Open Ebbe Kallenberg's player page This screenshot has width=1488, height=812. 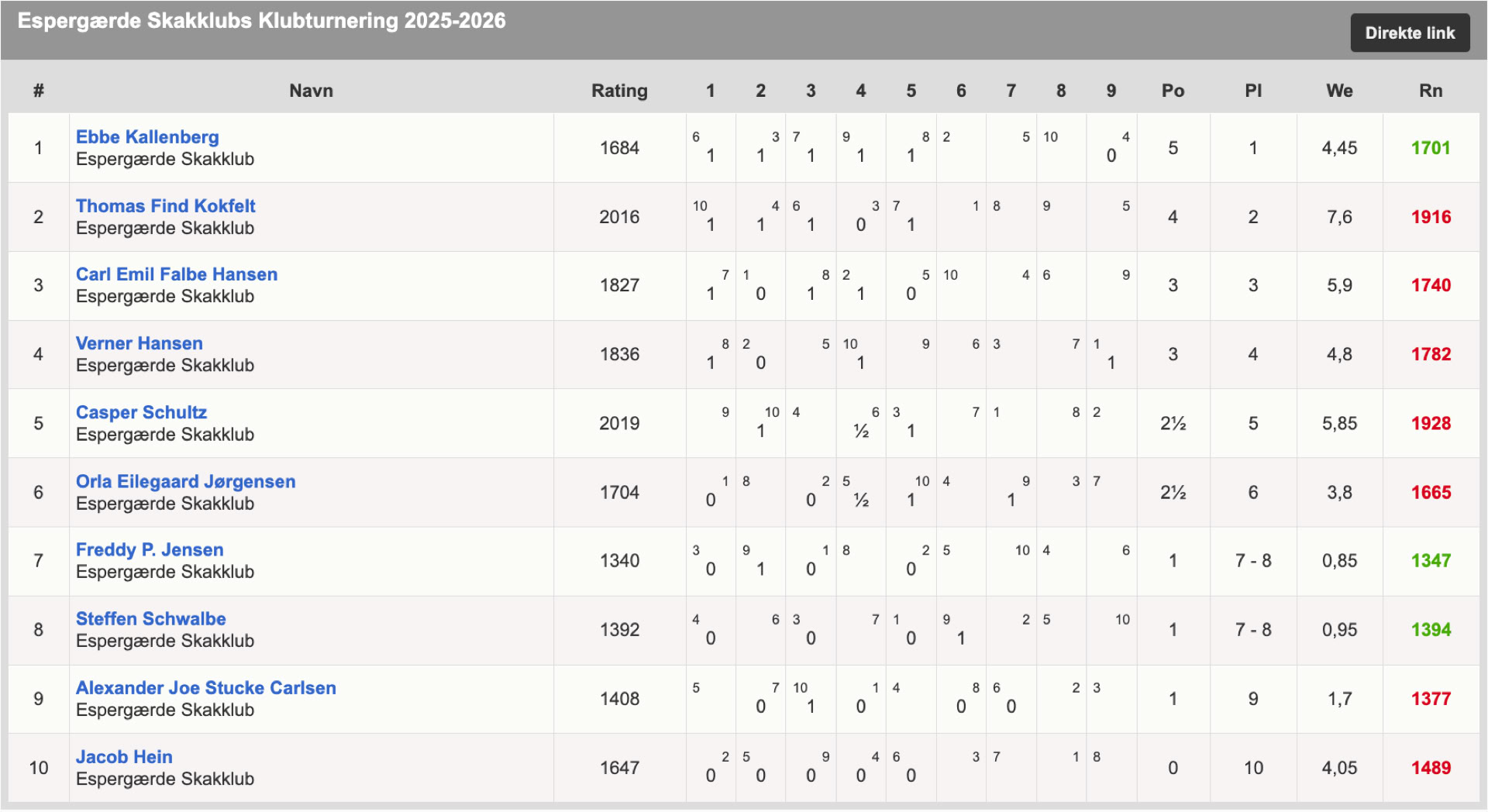pyautogui.click(x=147, y=137)
